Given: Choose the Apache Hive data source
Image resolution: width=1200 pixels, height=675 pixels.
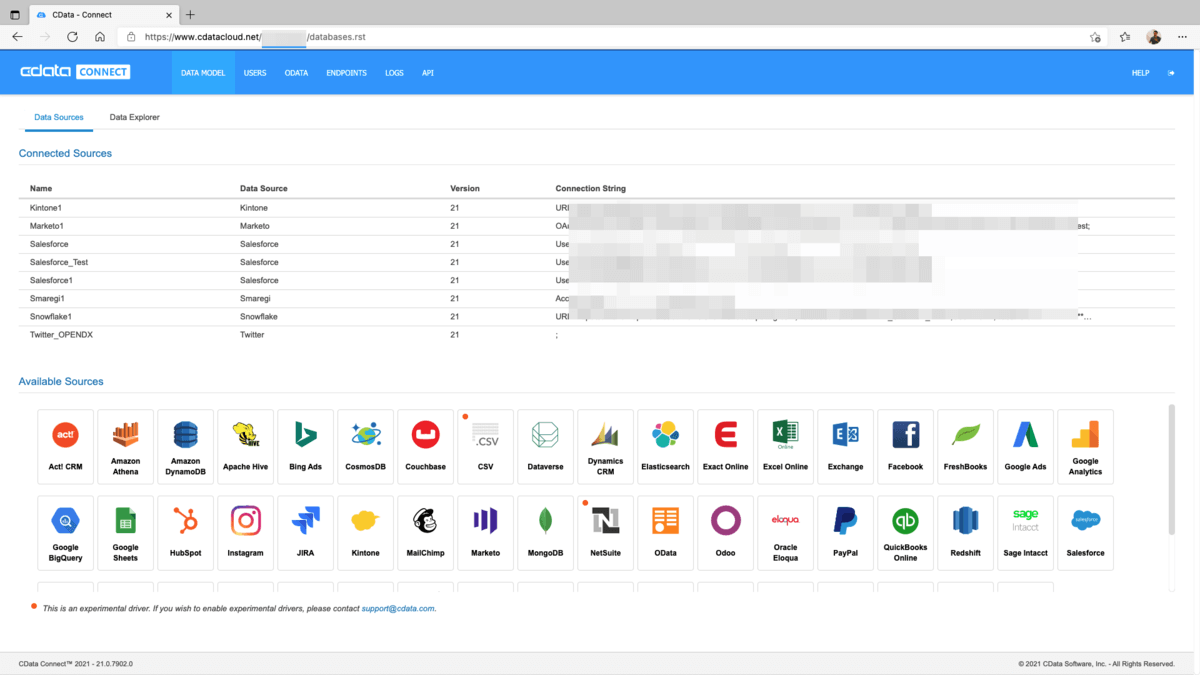Looking at the screenshot, I should click(x=245, y=446).
